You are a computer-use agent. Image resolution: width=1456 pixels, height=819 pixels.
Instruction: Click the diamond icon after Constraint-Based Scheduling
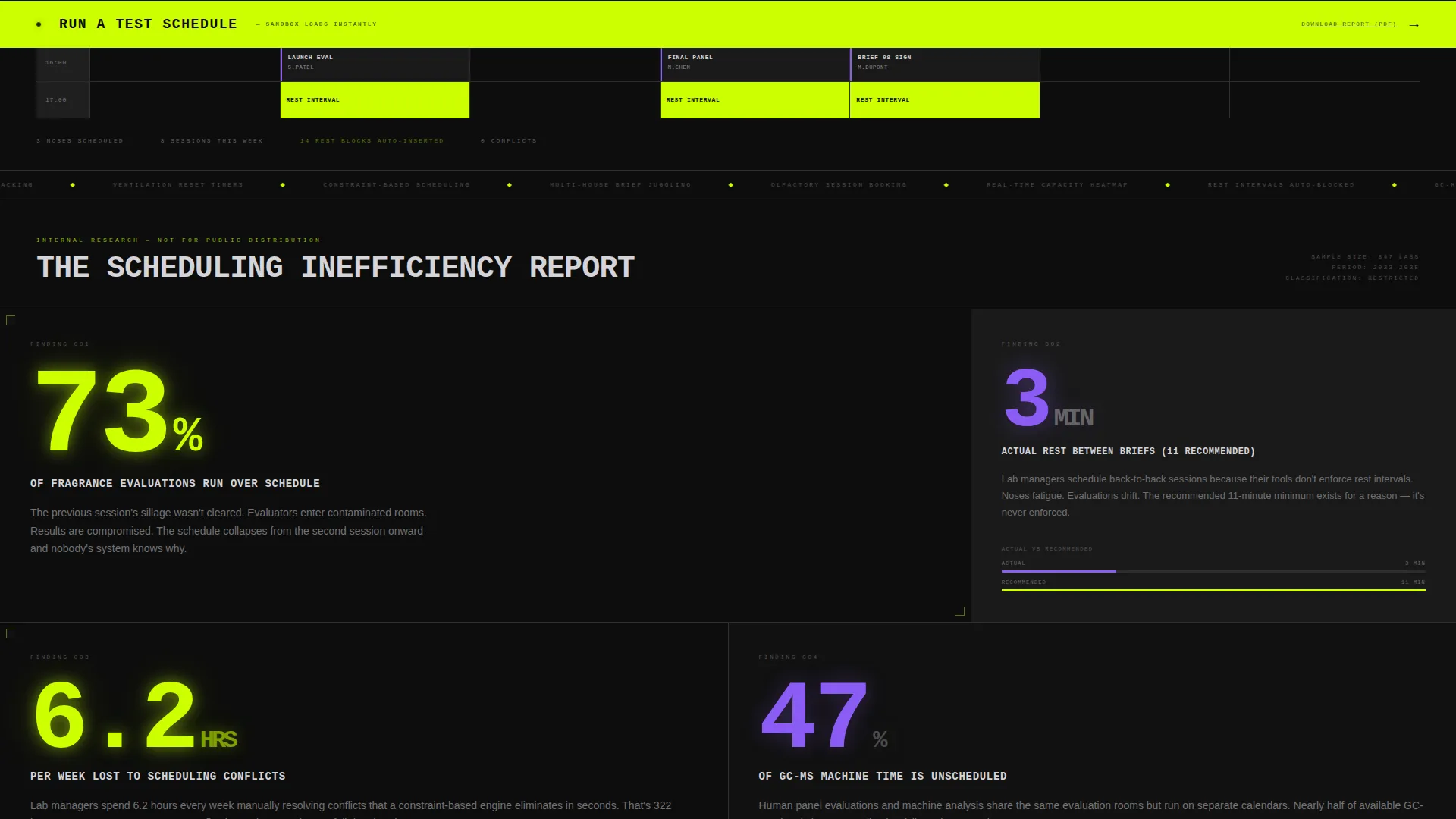[510, 185]
